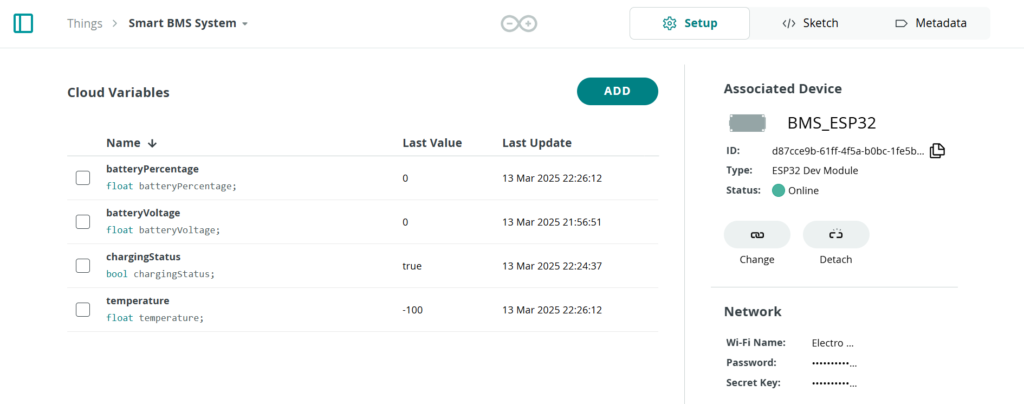The width and height of the screenshot is (1024, 404).
Task: Switch to the Setup tab
Action: click(x=690, y=23)
